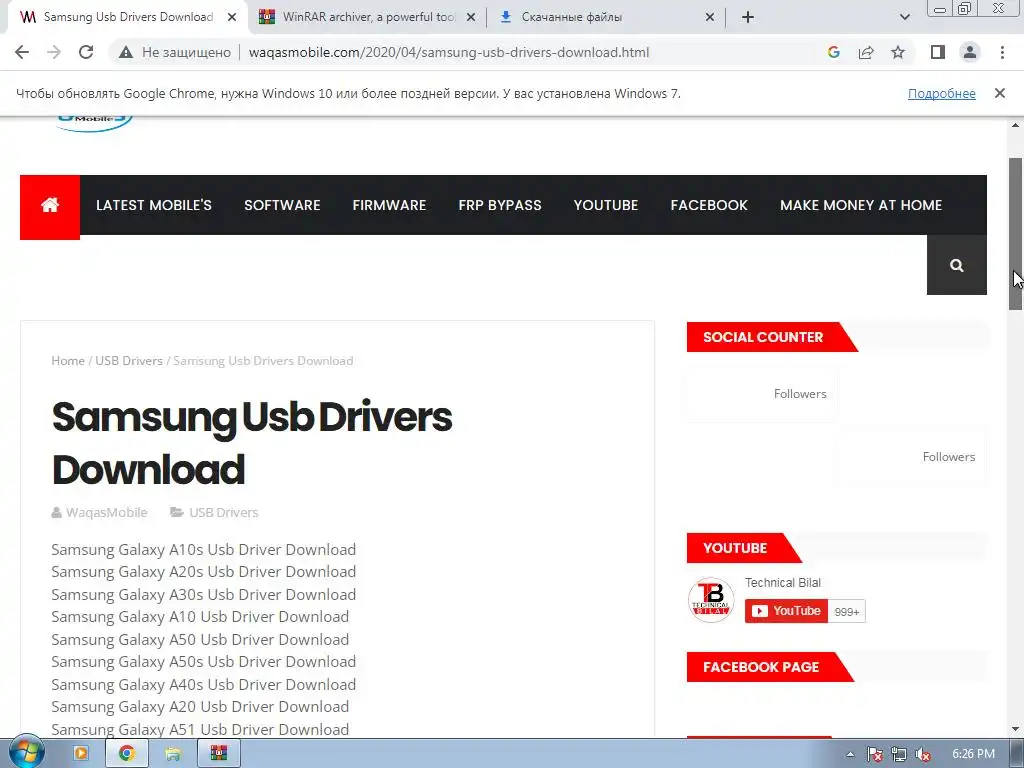Click the page vertical scrollbar thumb
This screenshot has width=1024, height=768.
[x=1016, y=234]
